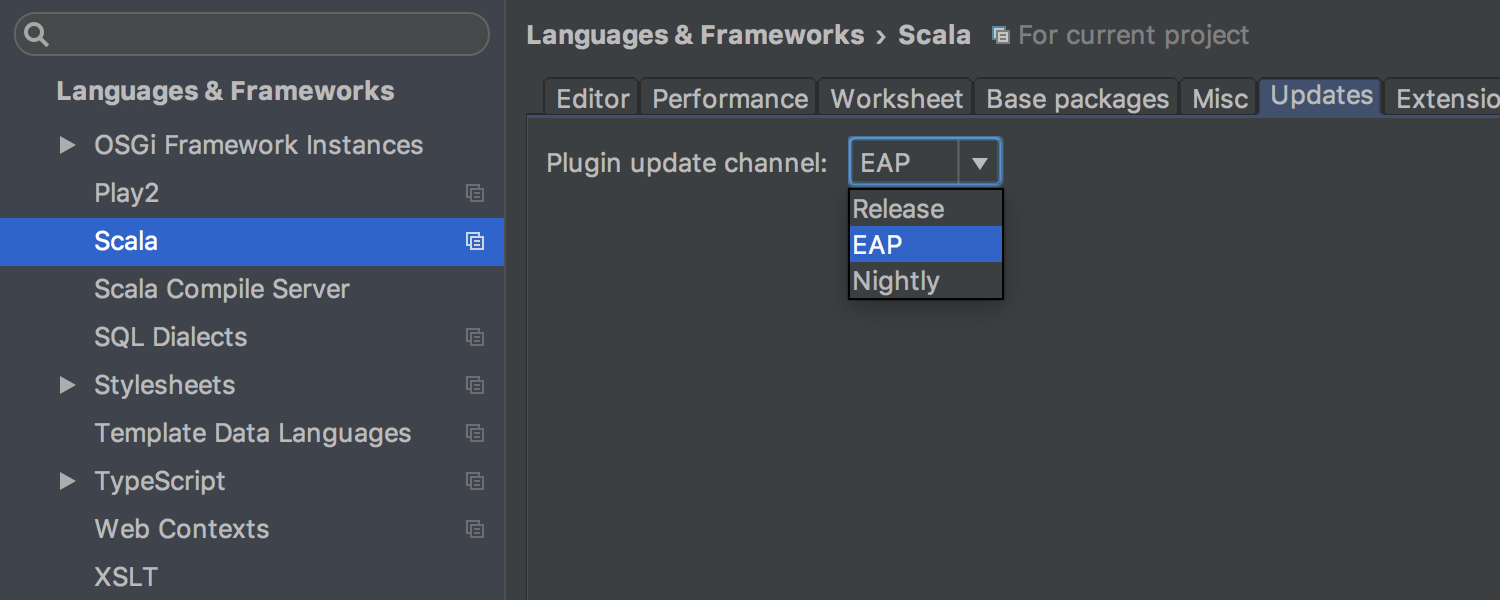
Task: Click the project-level icon beside Template Data Languages
Action: point(475,433)
